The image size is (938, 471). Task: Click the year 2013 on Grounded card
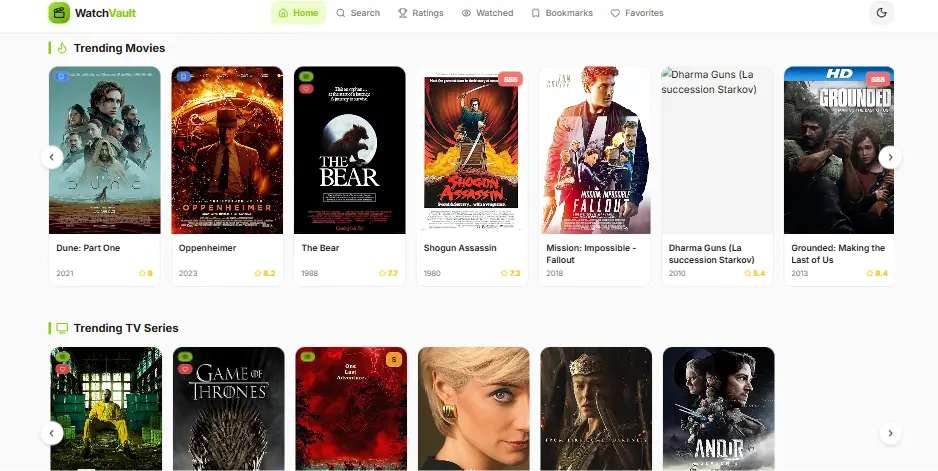tap(800, 273)
